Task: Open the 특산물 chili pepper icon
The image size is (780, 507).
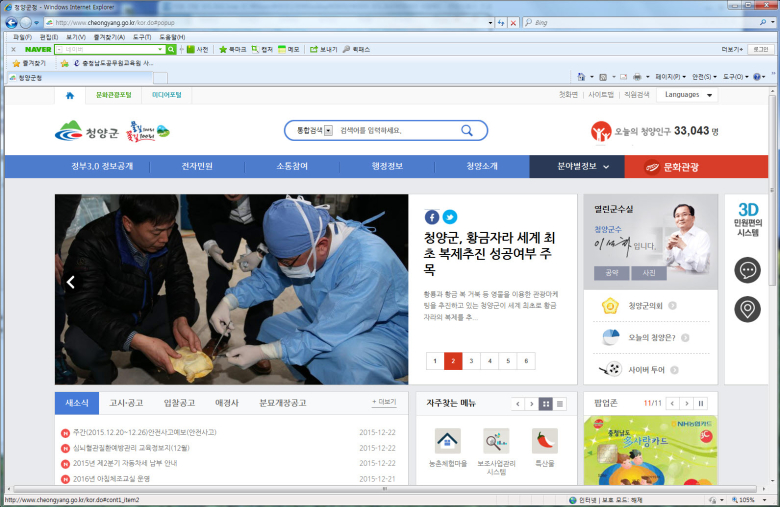Action: pos(545,441)
